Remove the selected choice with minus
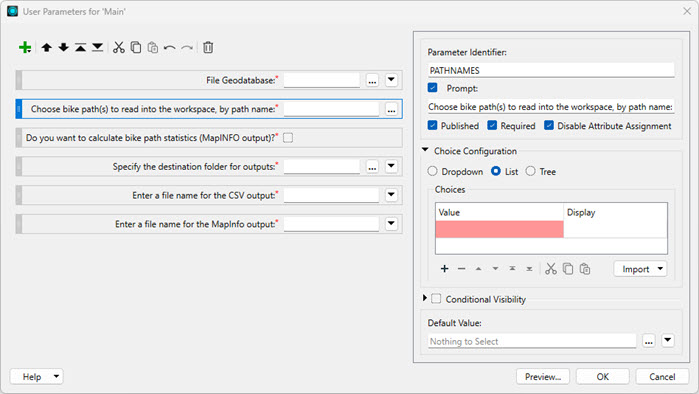The height and width of the screenshot is (394, 699). [x=461, y=268]
